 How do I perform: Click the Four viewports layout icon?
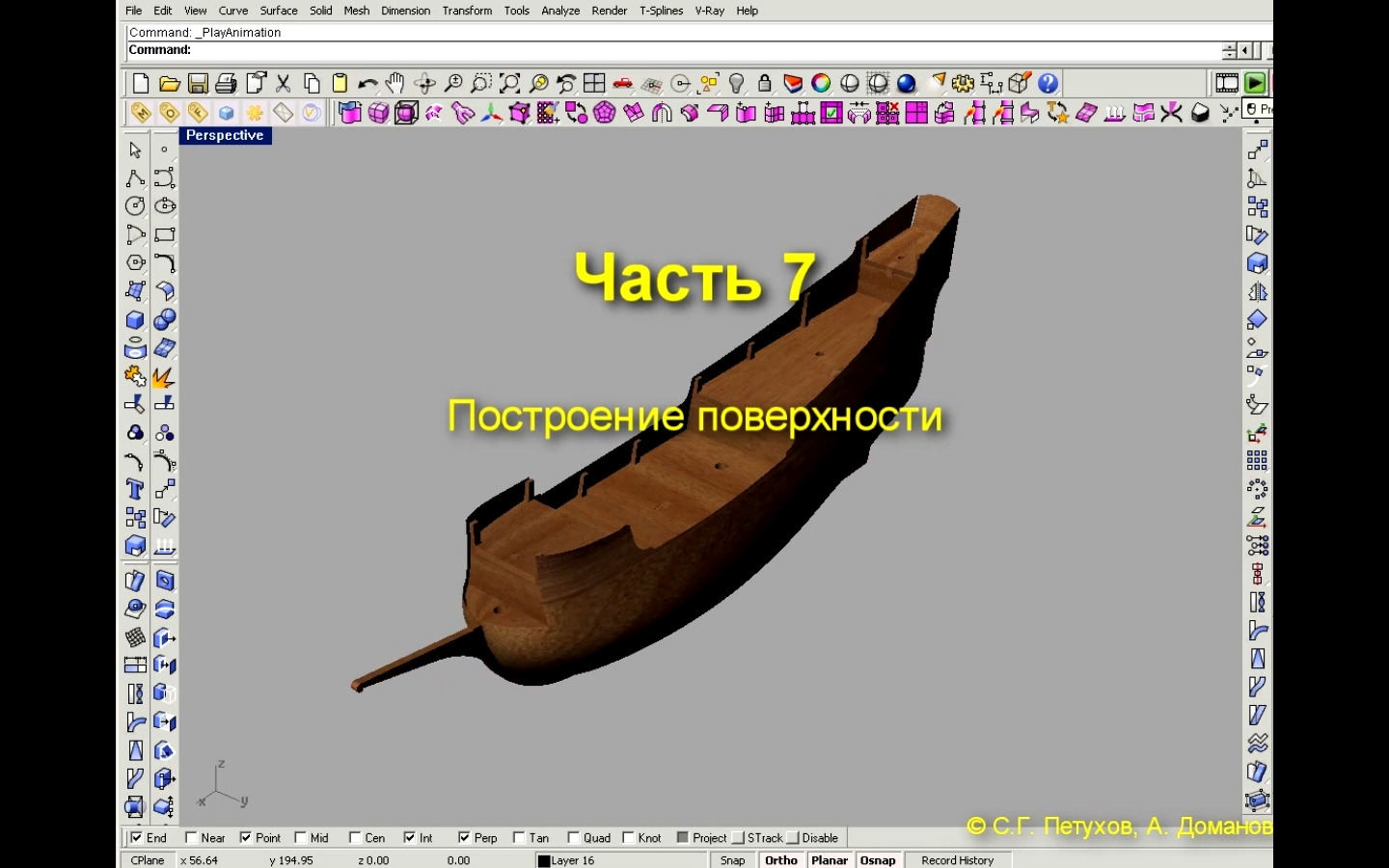click(x=594, y=84)
